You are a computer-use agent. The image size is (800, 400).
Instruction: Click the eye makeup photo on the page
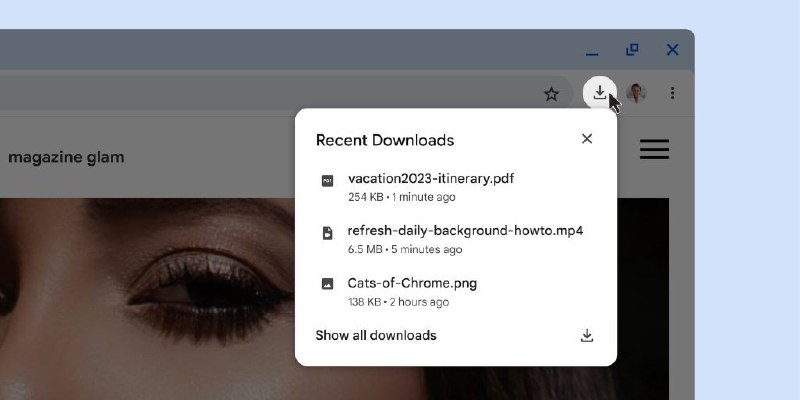(148, 298)
